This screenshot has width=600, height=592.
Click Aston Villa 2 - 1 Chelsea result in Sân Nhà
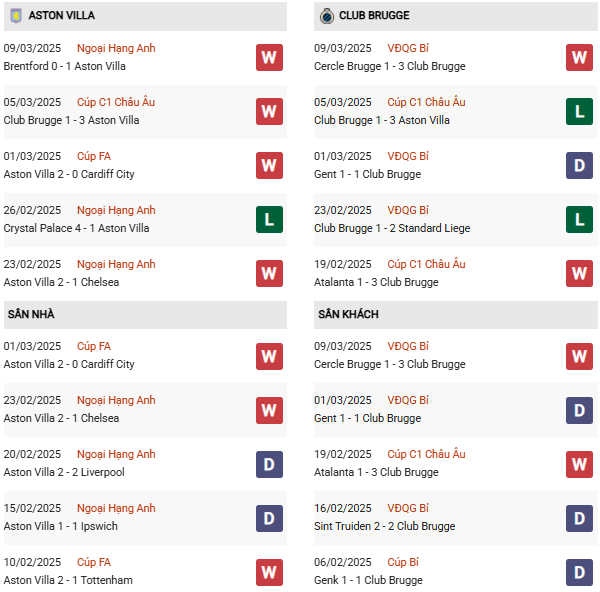tap(61, 418)
